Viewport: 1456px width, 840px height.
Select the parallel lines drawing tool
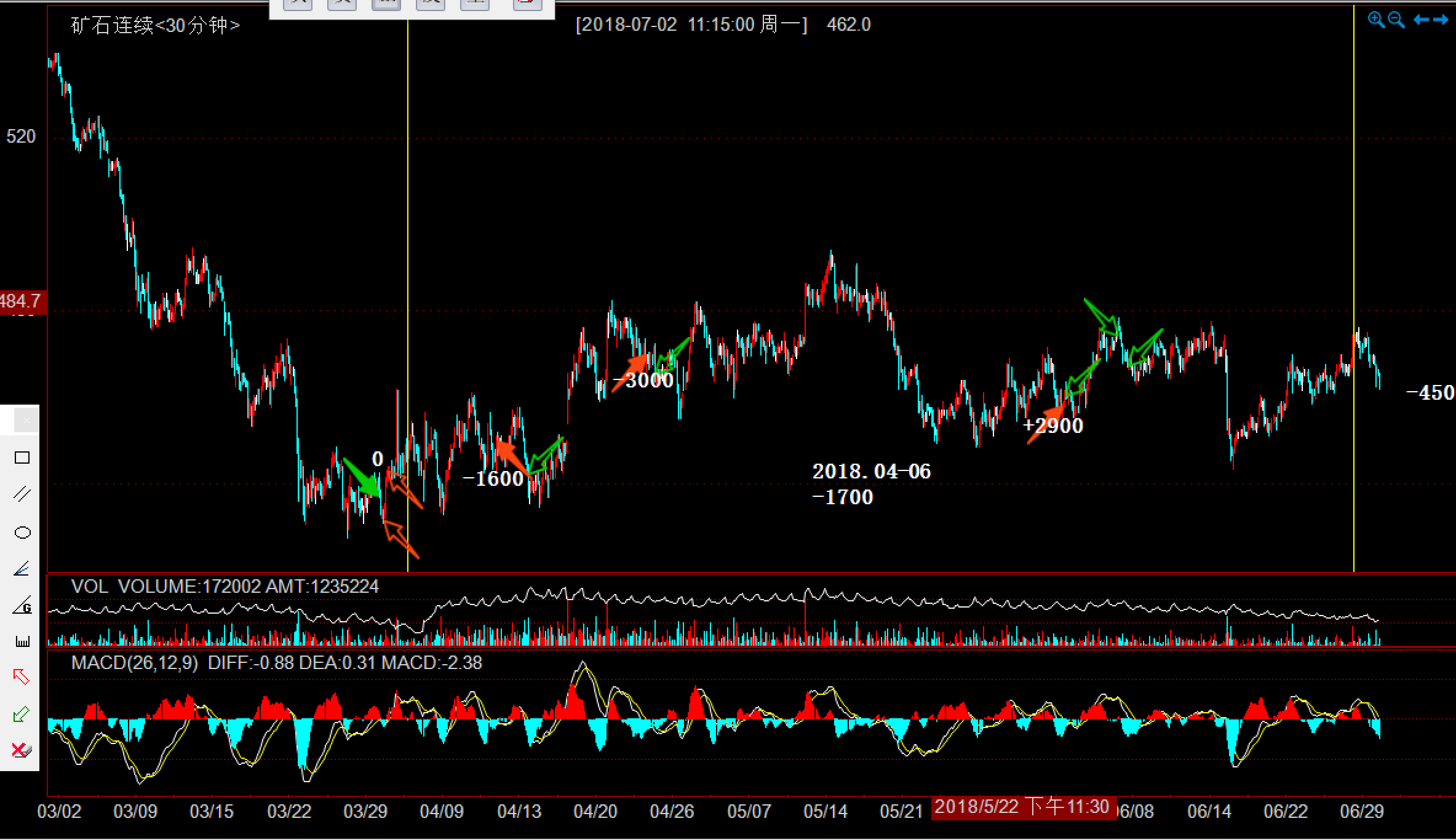coord(22,494)
